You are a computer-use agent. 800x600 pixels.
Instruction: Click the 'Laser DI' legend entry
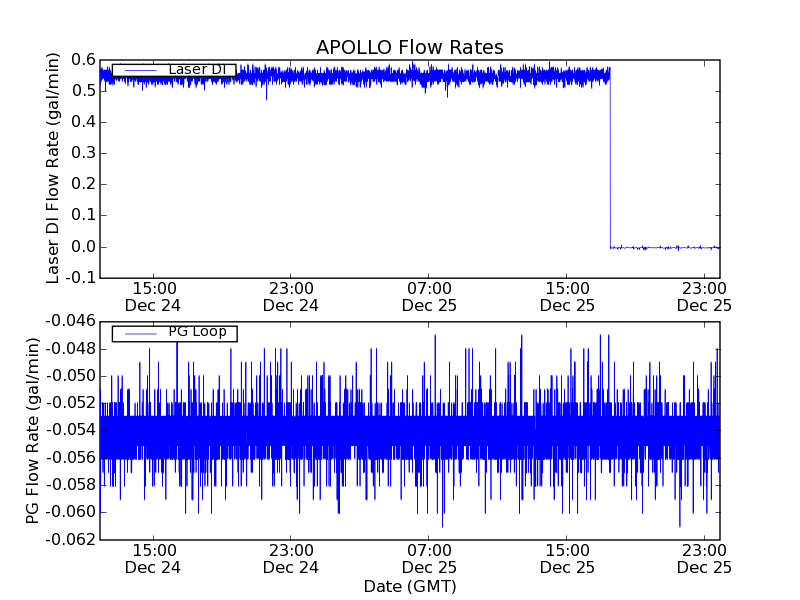click(174, 70)
